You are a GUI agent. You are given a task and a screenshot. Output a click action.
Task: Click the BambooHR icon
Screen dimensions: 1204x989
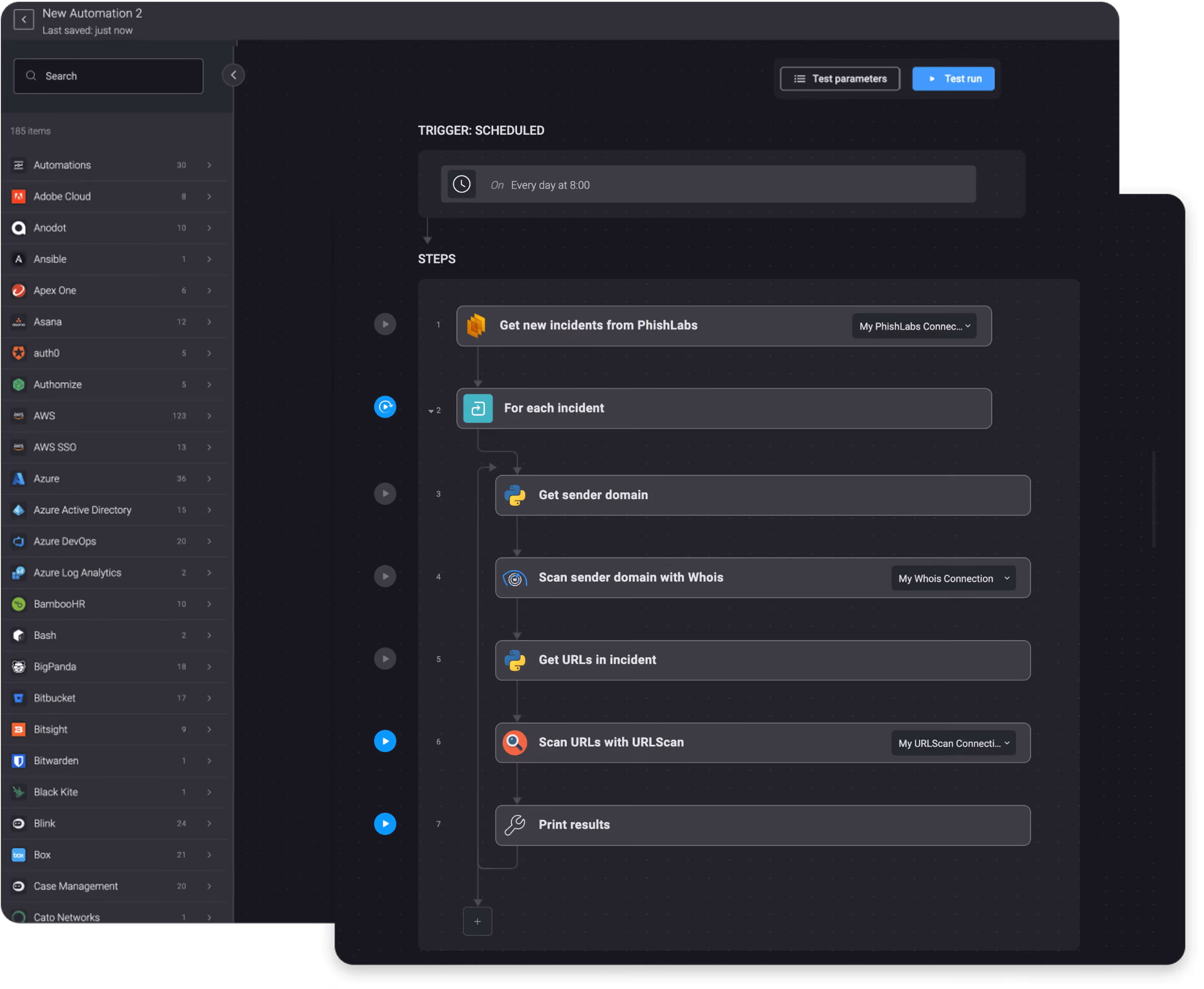[19, 604]
